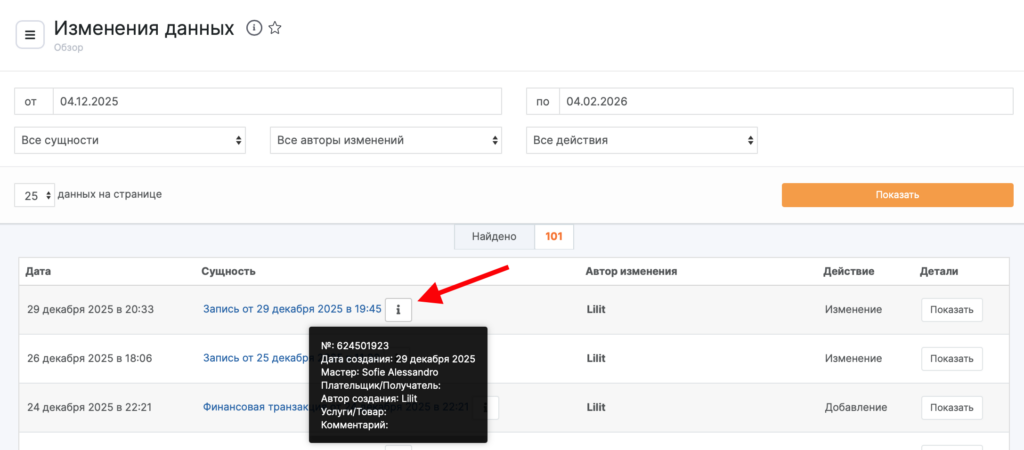Expand the Все действия filter
Screen dimensions: 1024x450
(642, 141)
